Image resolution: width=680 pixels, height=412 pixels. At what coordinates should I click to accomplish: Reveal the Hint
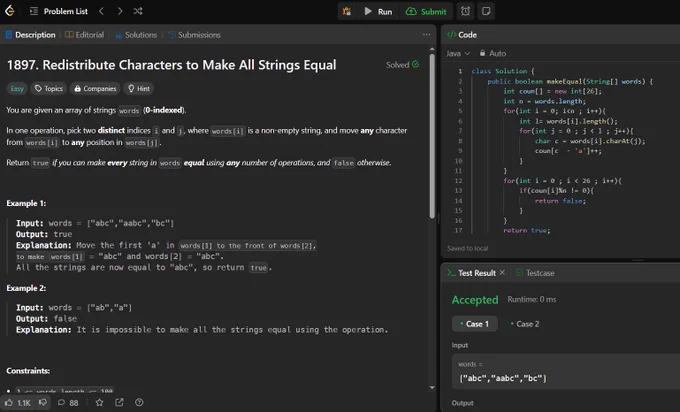tap(138, 88)
